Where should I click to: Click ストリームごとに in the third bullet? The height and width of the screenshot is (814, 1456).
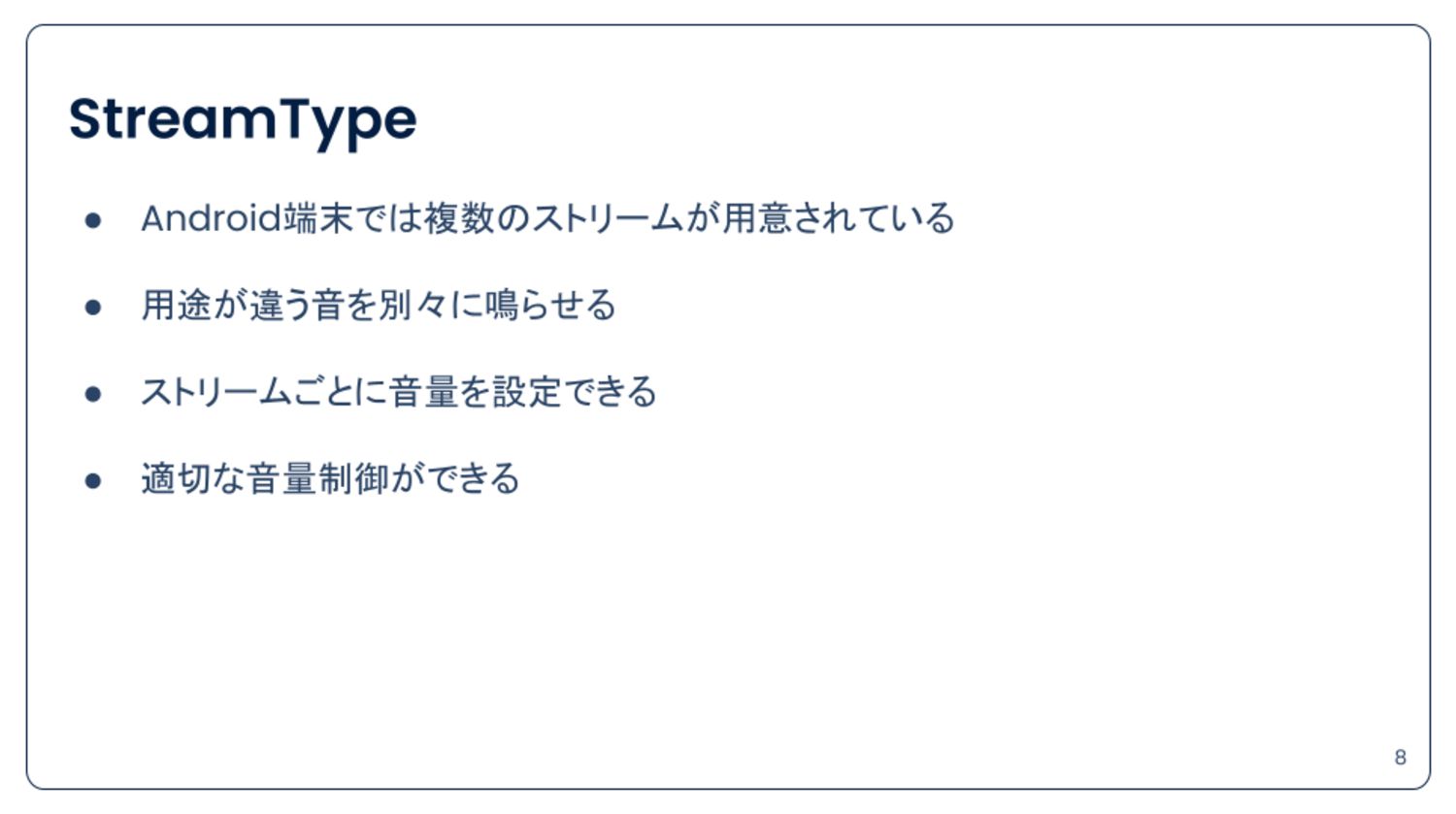coord(264,392)
